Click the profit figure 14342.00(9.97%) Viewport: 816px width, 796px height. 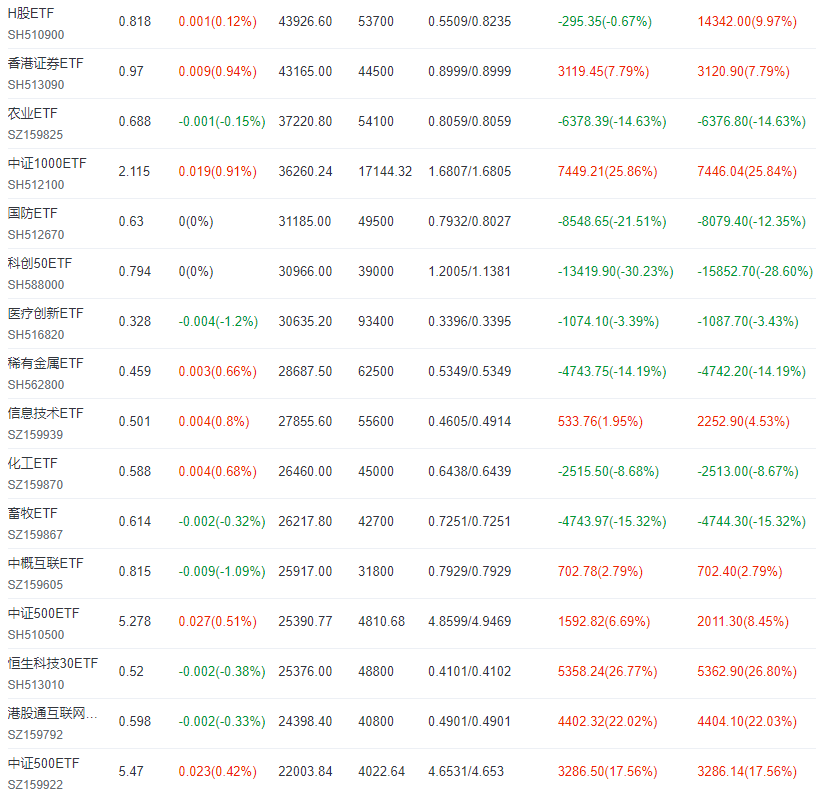point(747,21)
